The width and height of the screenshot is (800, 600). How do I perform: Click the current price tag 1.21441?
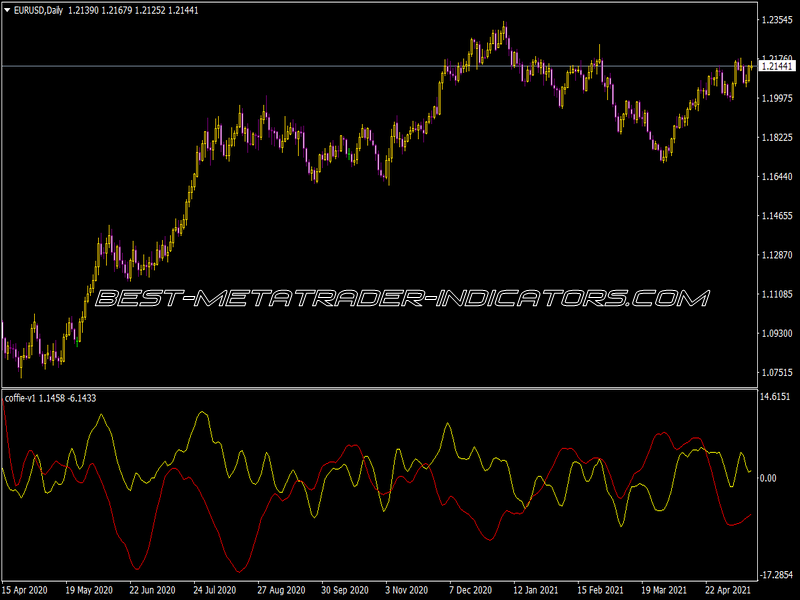click(777, 66)
